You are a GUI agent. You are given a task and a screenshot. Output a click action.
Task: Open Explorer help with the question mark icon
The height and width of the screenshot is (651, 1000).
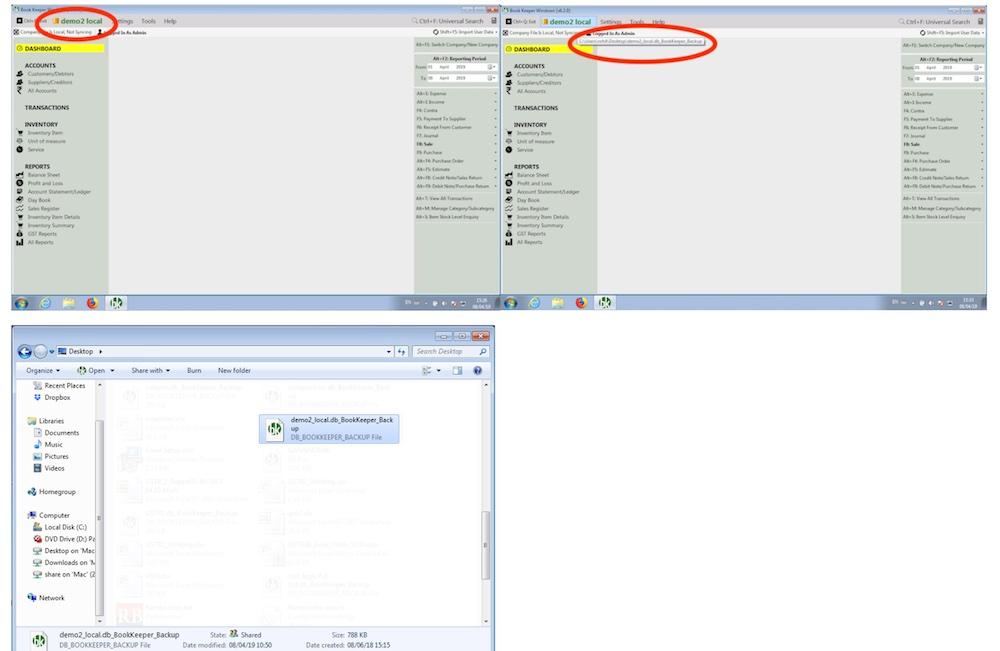[478, 370]
